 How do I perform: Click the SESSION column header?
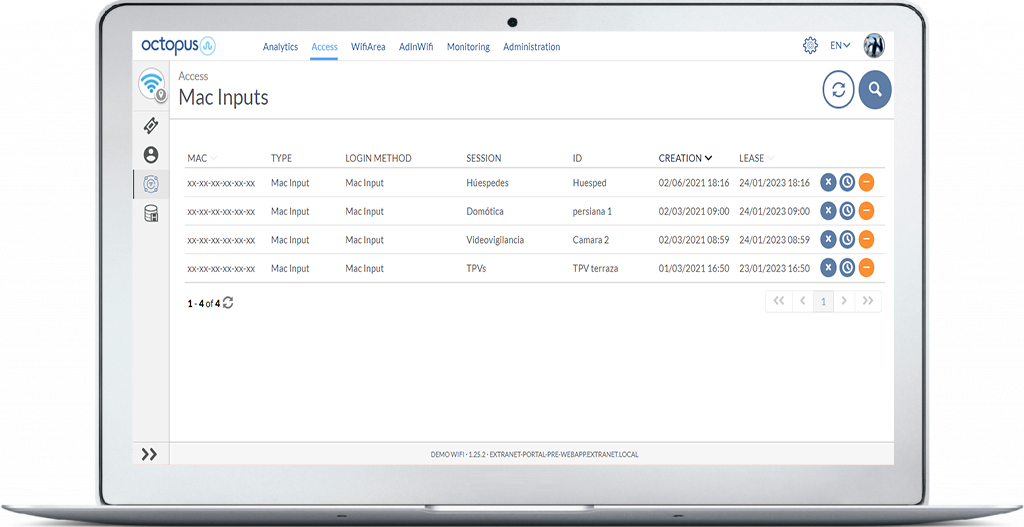484,158
